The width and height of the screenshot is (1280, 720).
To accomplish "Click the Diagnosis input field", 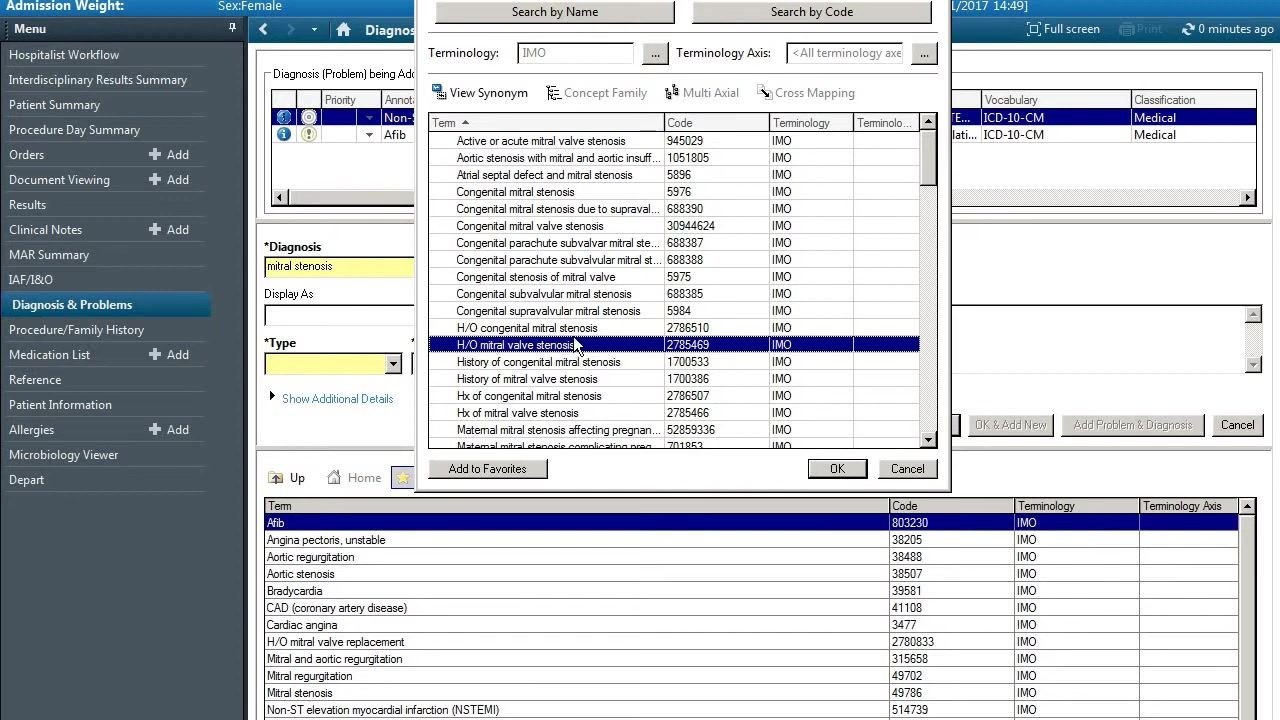I will click(x=339, y=267).
